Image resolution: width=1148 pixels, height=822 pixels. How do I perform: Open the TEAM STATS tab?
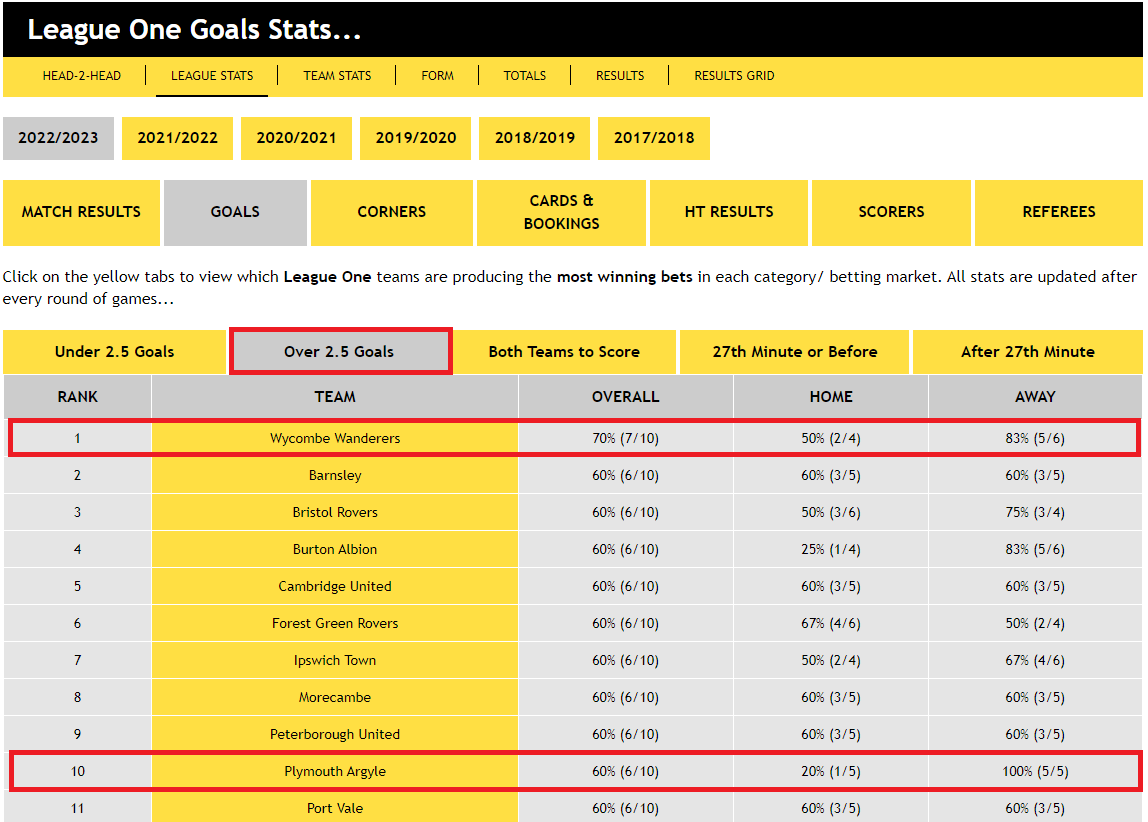(x=338, y=75)
